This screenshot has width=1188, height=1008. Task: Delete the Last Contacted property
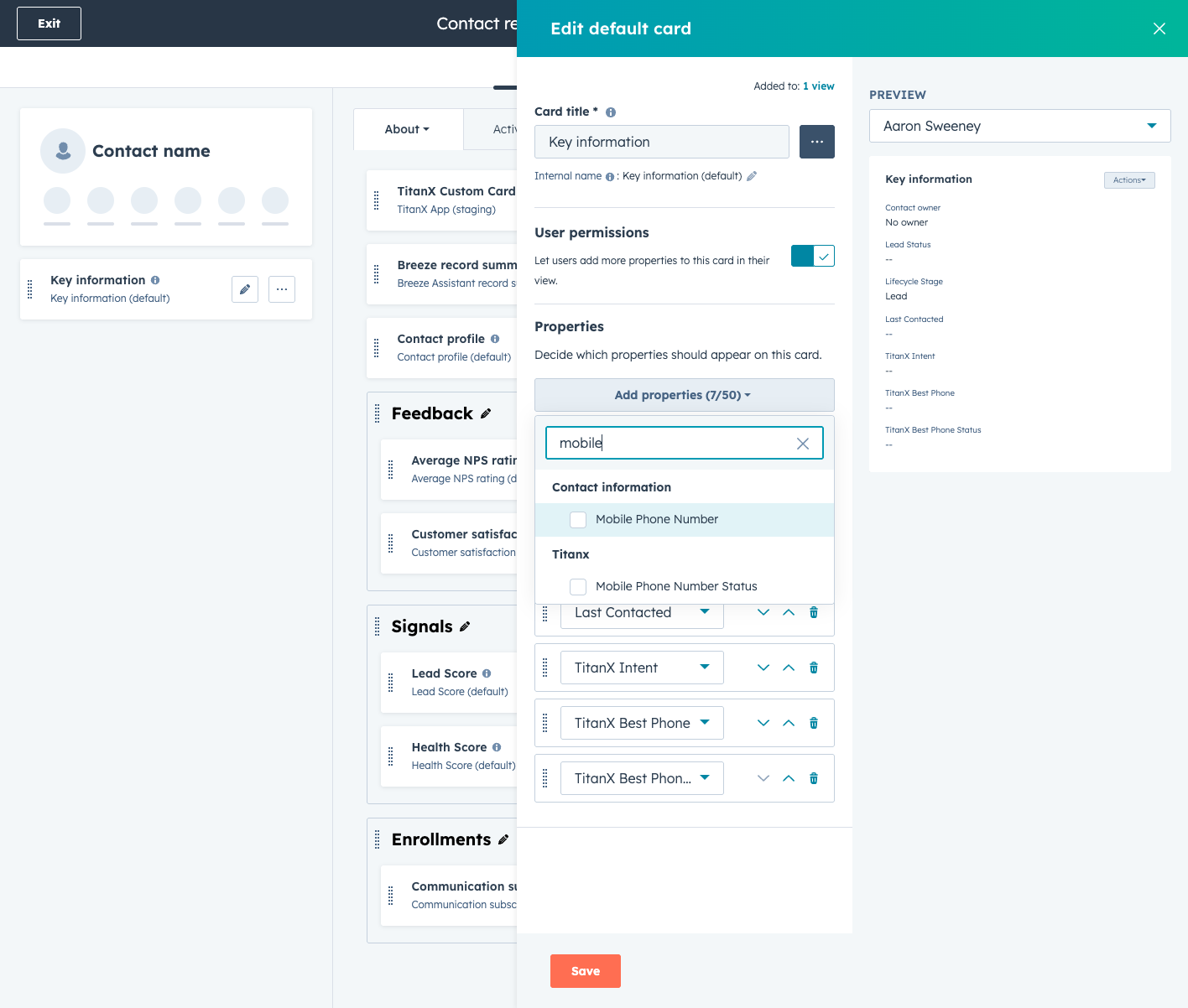[814, 612]
